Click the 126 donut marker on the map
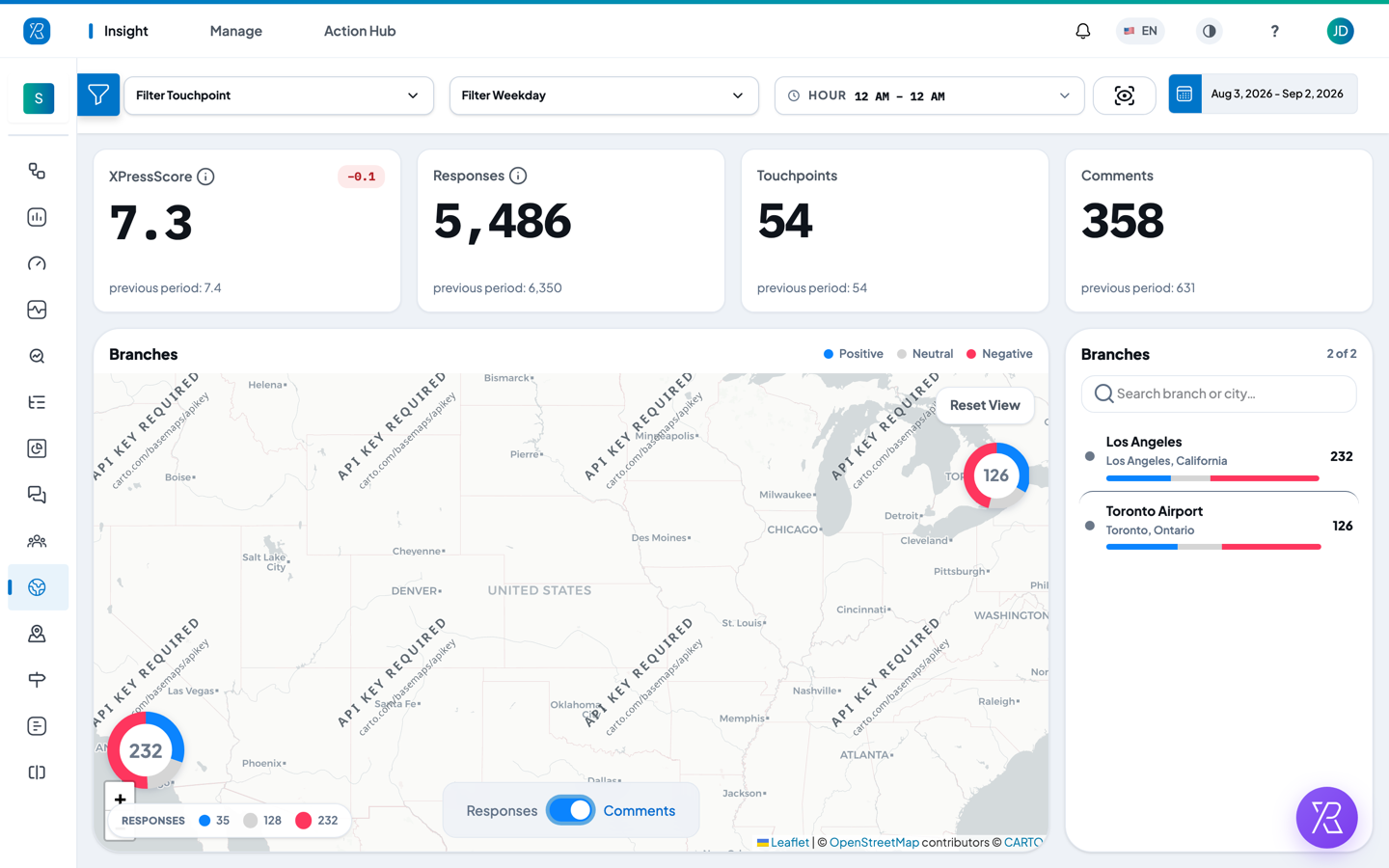Image resolution: width=1389 pixels, height=868 pixels. pyautogui.click(x=996, y=475)
